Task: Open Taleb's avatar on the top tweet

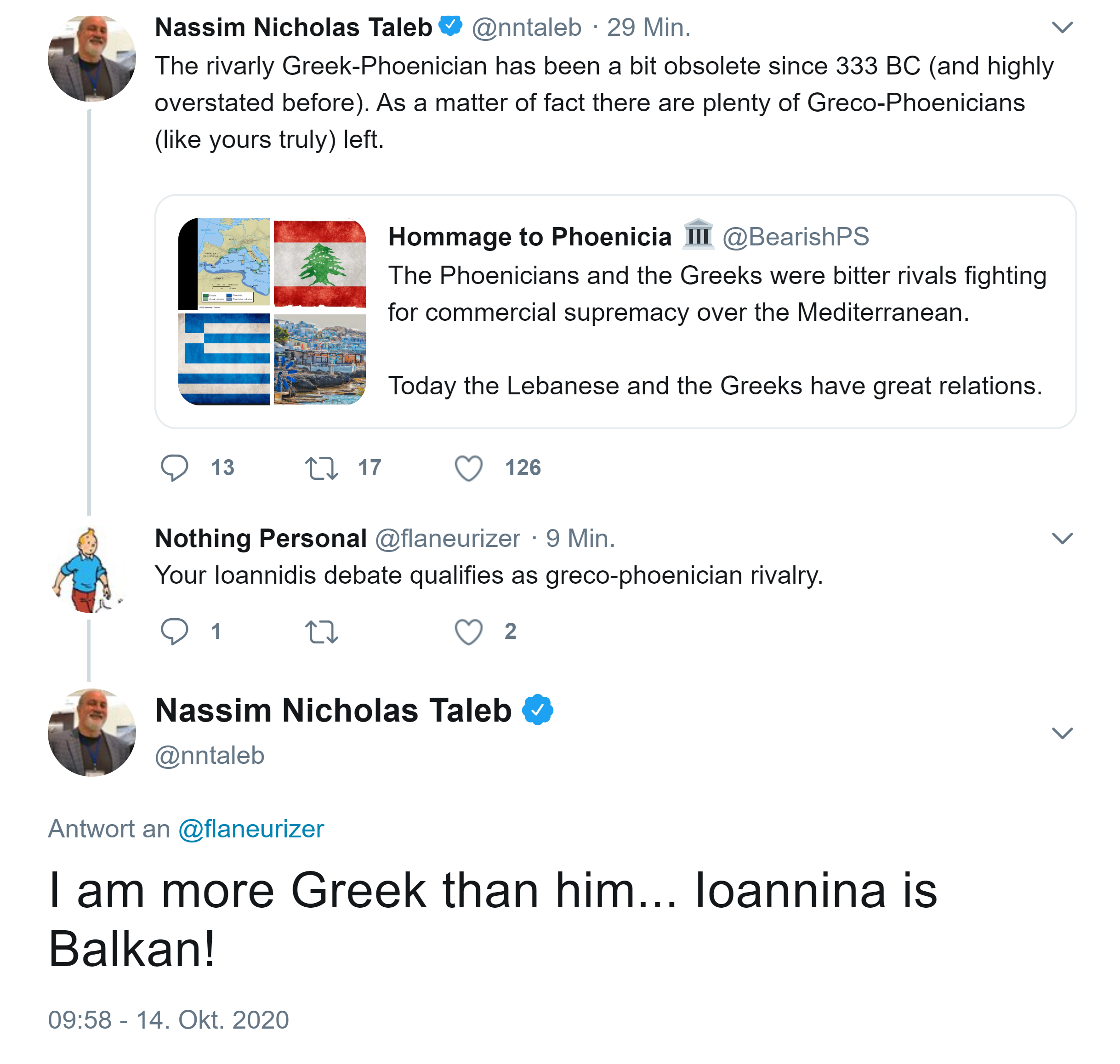Action: 92,58
